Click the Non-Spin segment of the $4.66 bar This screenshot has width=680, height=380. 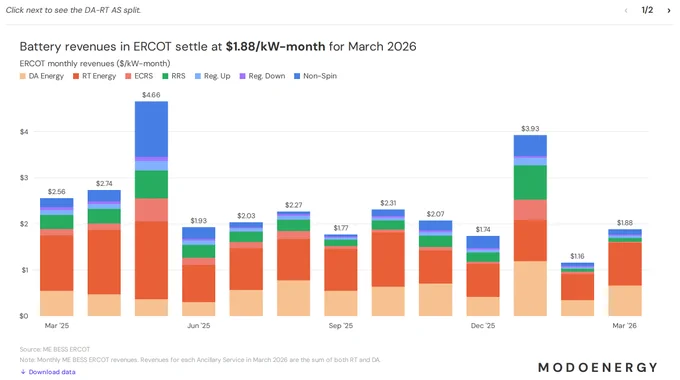click(x=151, y=129)
